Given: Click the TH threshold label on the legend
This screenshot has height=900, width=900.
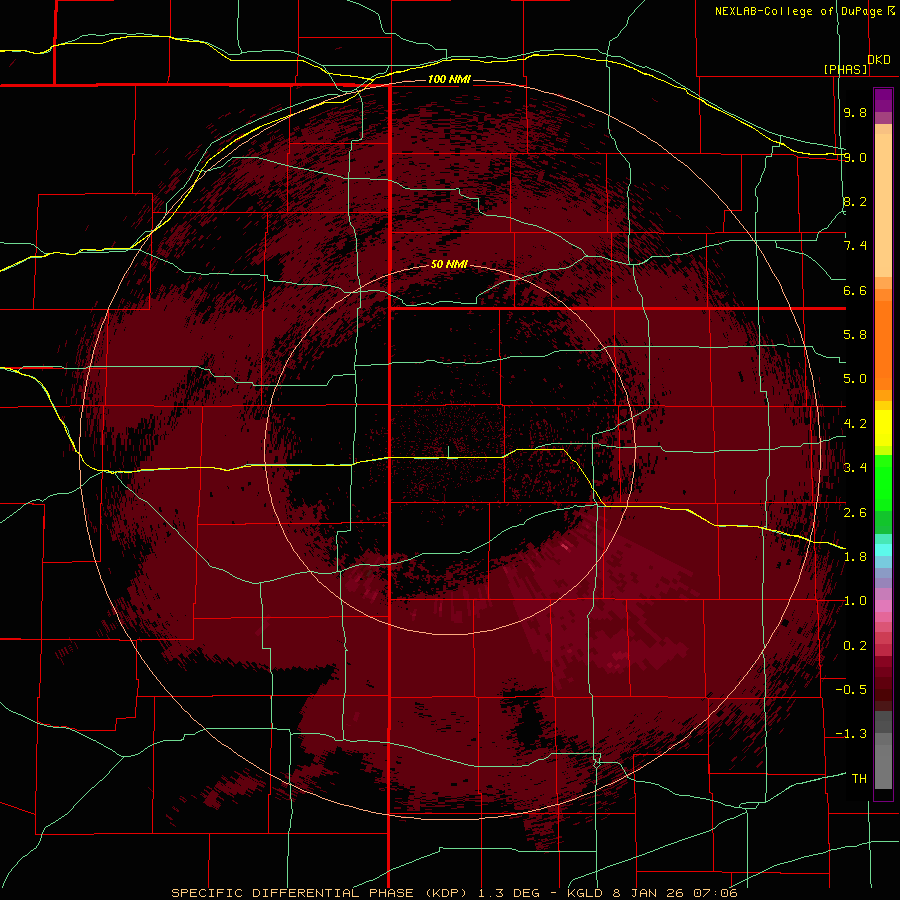Looking at the screenshot, I should [859, 779].
